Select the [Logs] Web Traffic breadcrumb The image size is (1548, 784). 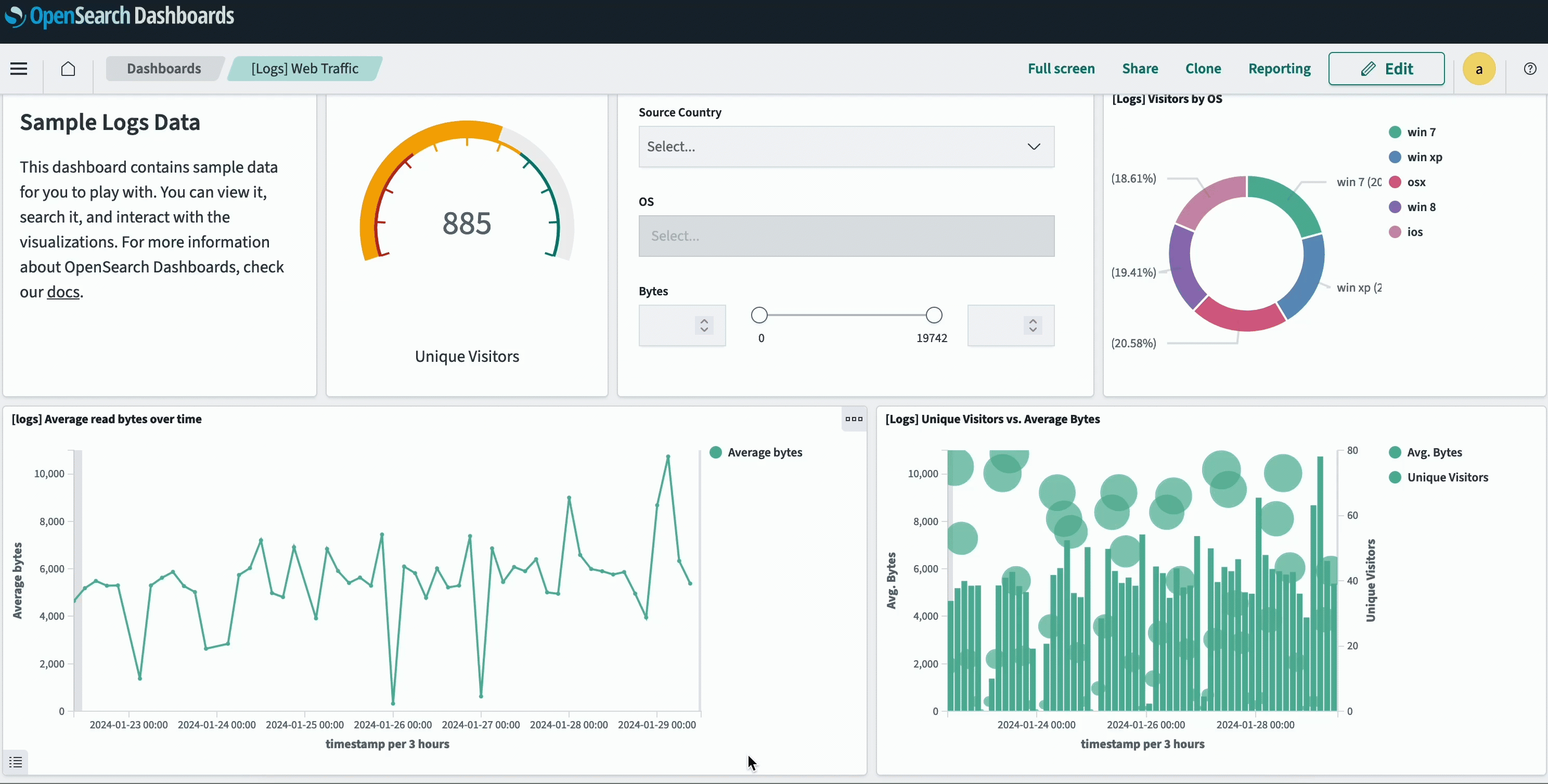304,69
